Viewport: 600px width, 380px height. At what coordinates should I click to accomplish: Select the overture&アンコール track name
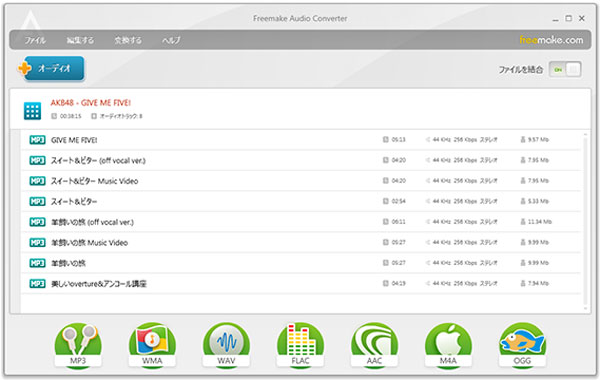pos(99,284)
